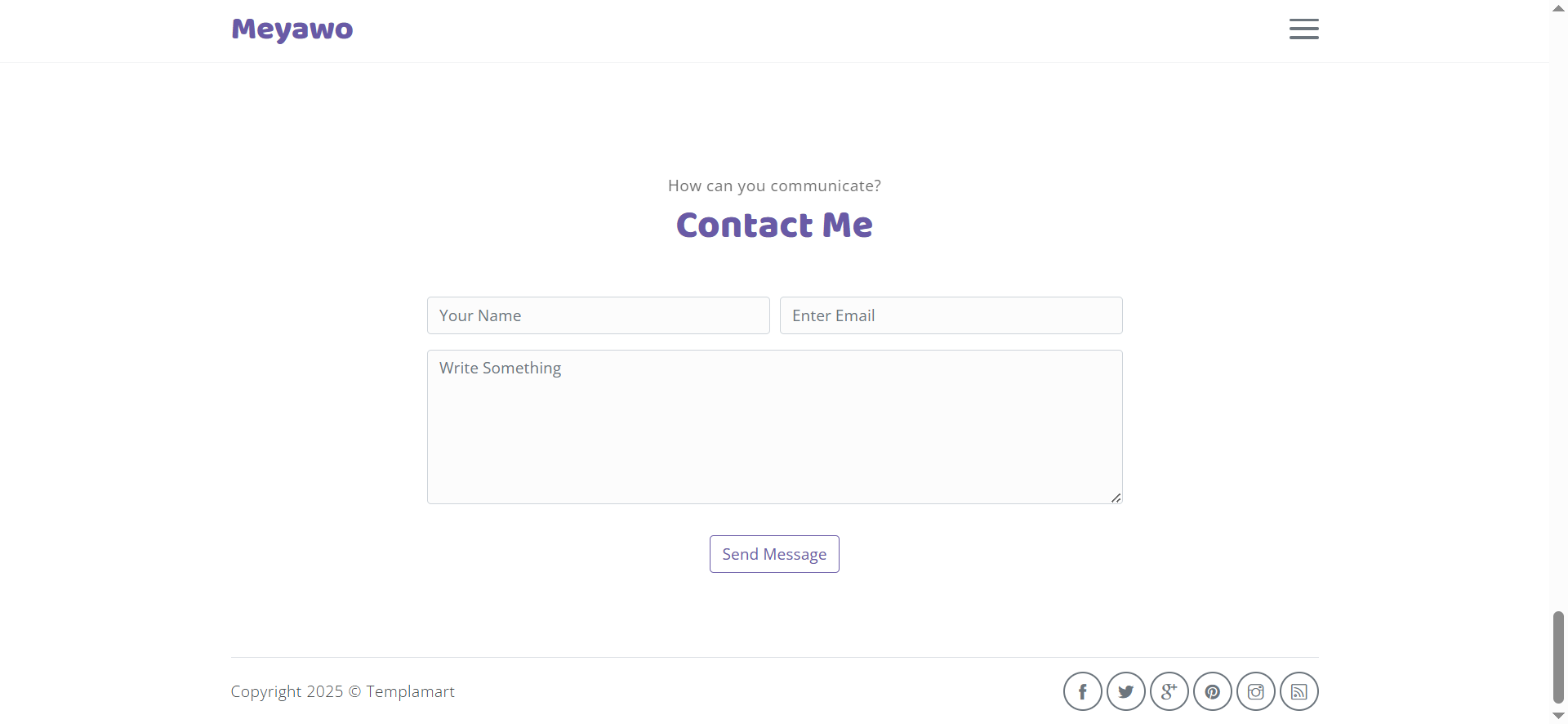Focus the Your Name input field
The width and height of the screenshot is (1568, 724).
(x=598, y=315)
